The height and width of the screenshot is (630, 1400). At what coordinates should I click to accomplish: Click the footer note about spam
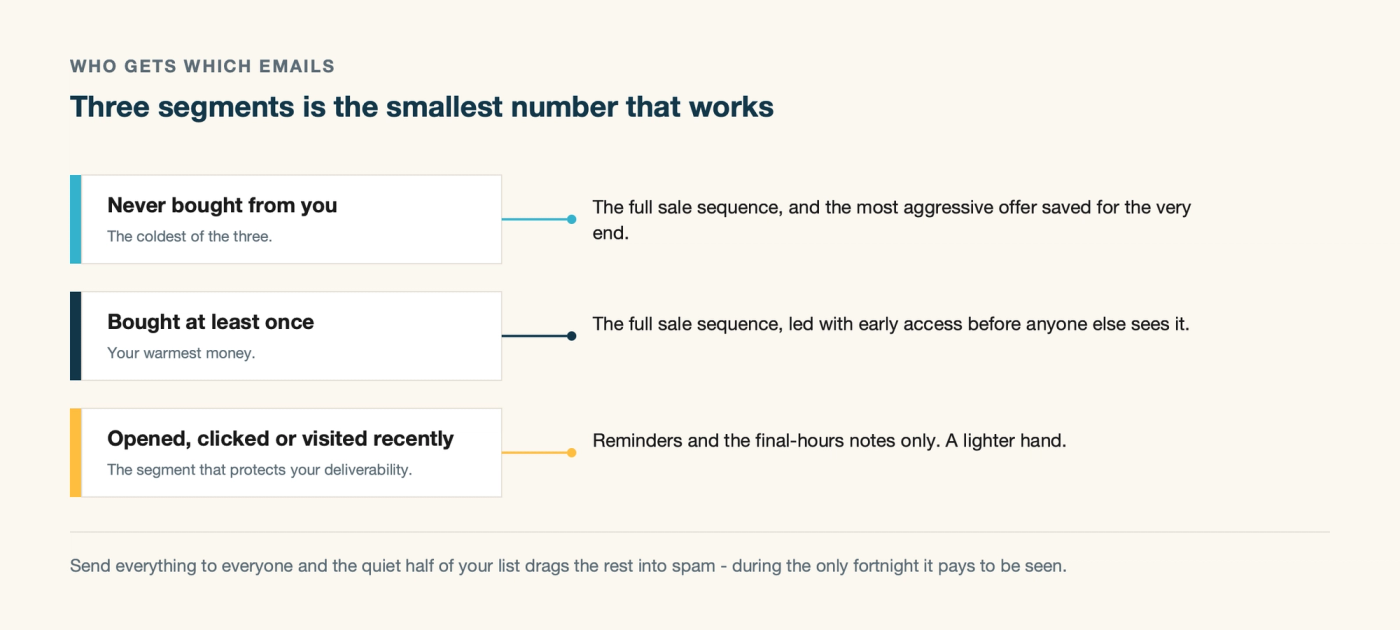(568, 566)
